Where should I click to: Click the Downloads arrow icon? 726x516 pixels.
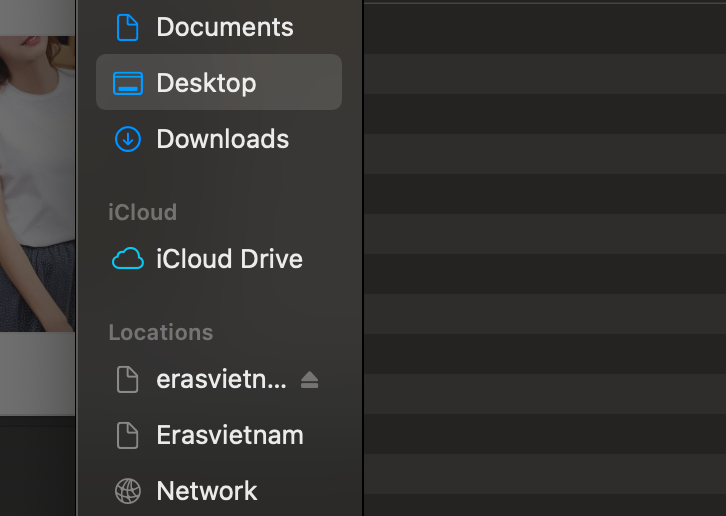pyautogui.click(x=127, y=139)
